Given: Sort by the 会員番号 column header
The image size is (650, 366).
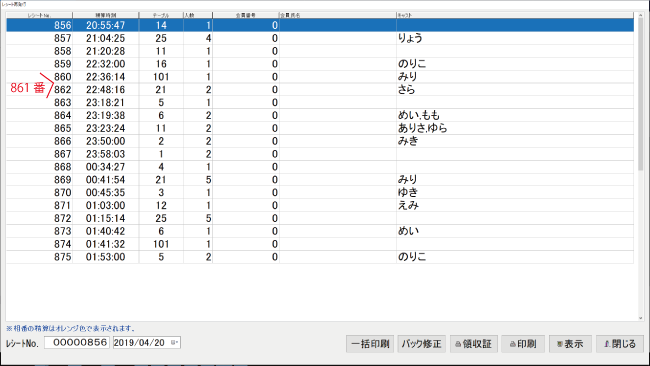Looking at the screenshot, I should 246,15.
